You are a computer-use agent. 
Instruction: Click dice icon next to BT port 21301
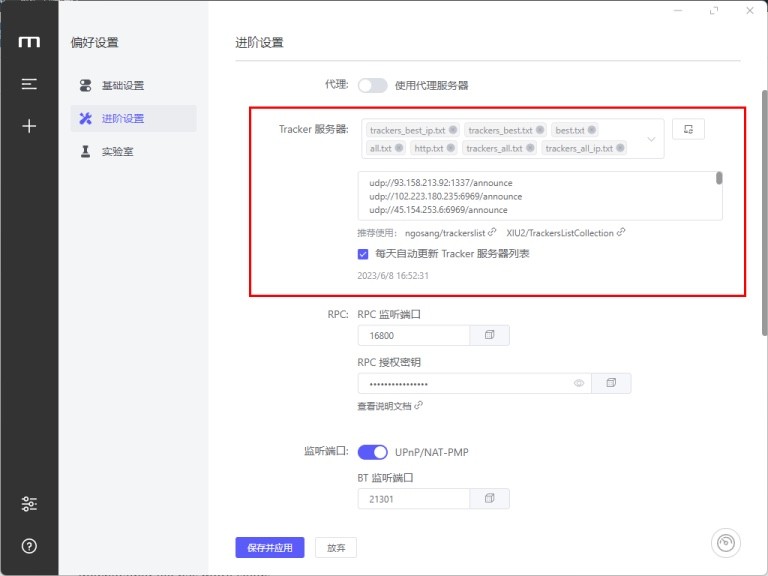tap(489, 499)
